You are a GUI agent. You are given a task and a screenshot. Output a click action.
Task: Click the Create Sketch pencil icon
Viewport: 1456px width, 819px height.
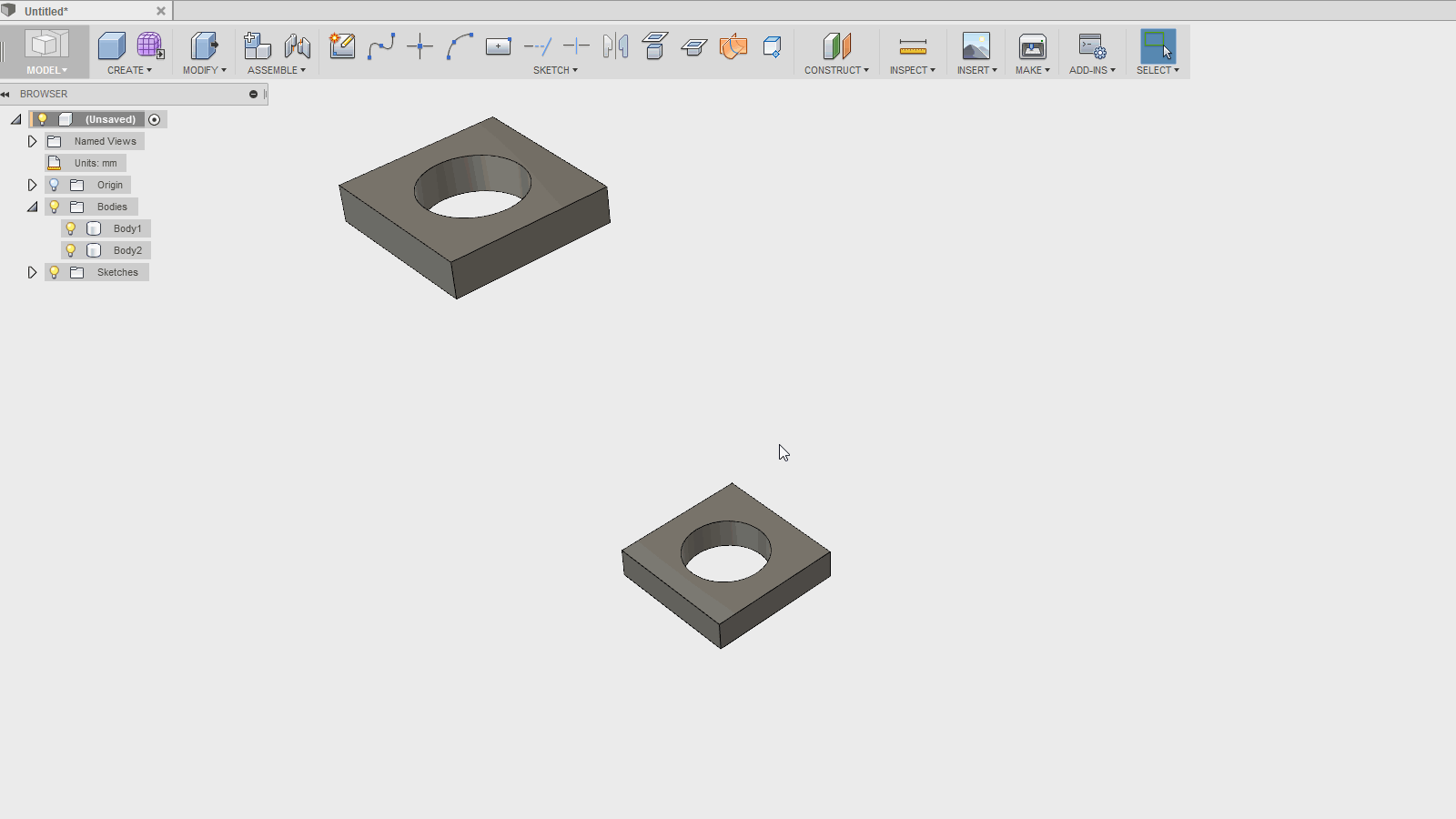(342, 46)
